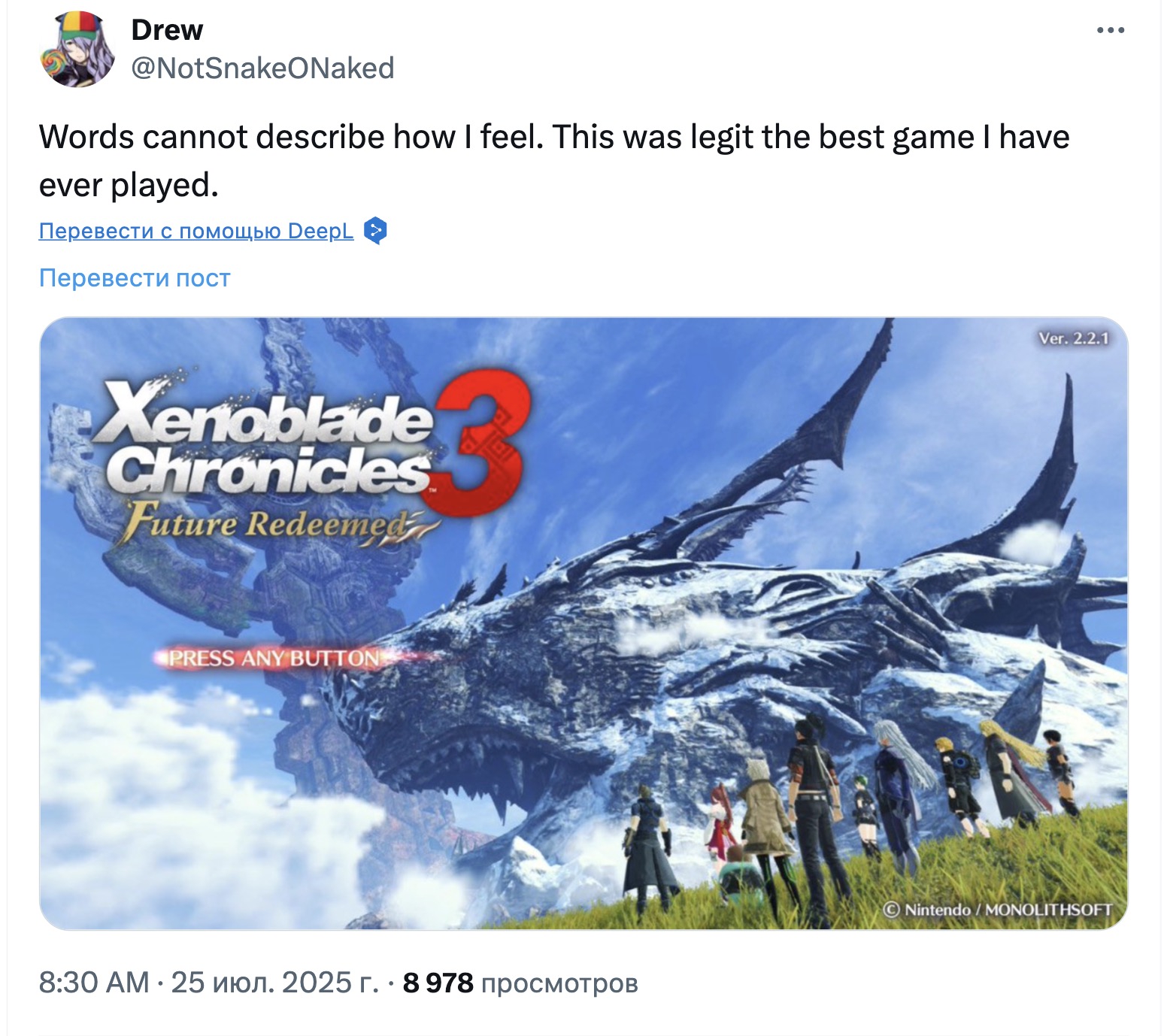Image resolution: width=1164 pixels, height=1036 pixels.
Task: Click the display name Drew
Action: [167, 30]
